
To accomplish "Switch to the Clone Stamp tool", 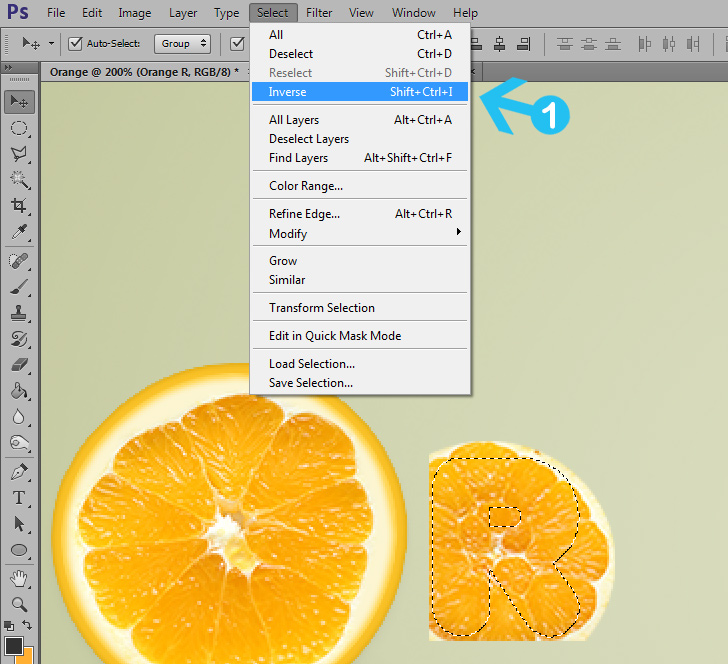I will click(x=19, y=313).
